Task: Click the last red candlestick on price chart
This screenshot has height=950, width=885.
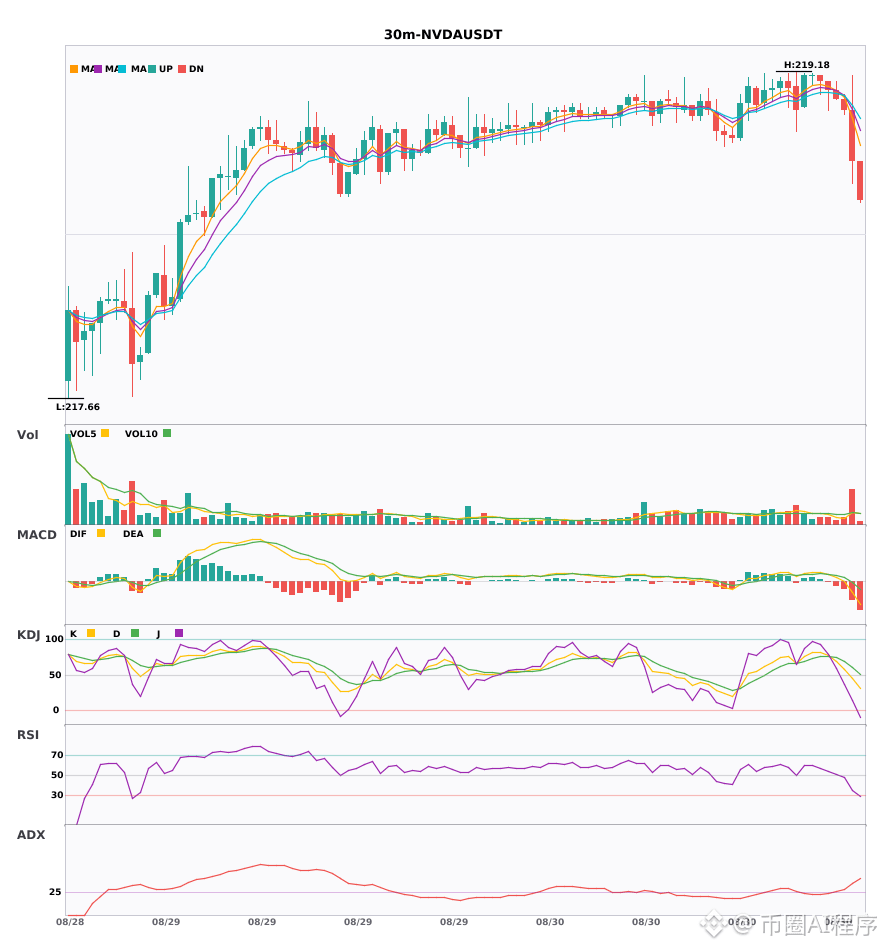Action: click(x=860, y=181)
